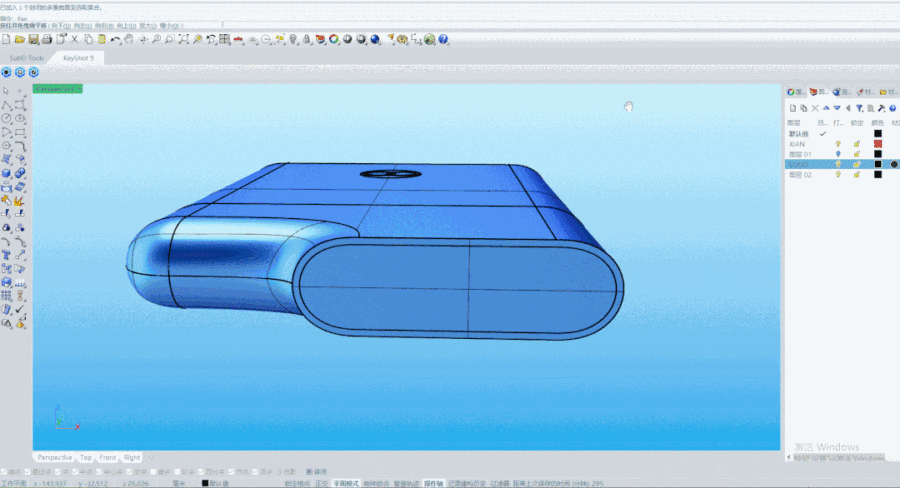Viewport: 900px width, 488px height.
Task: Click the Save disk icon
Action: tap(33, 40)
